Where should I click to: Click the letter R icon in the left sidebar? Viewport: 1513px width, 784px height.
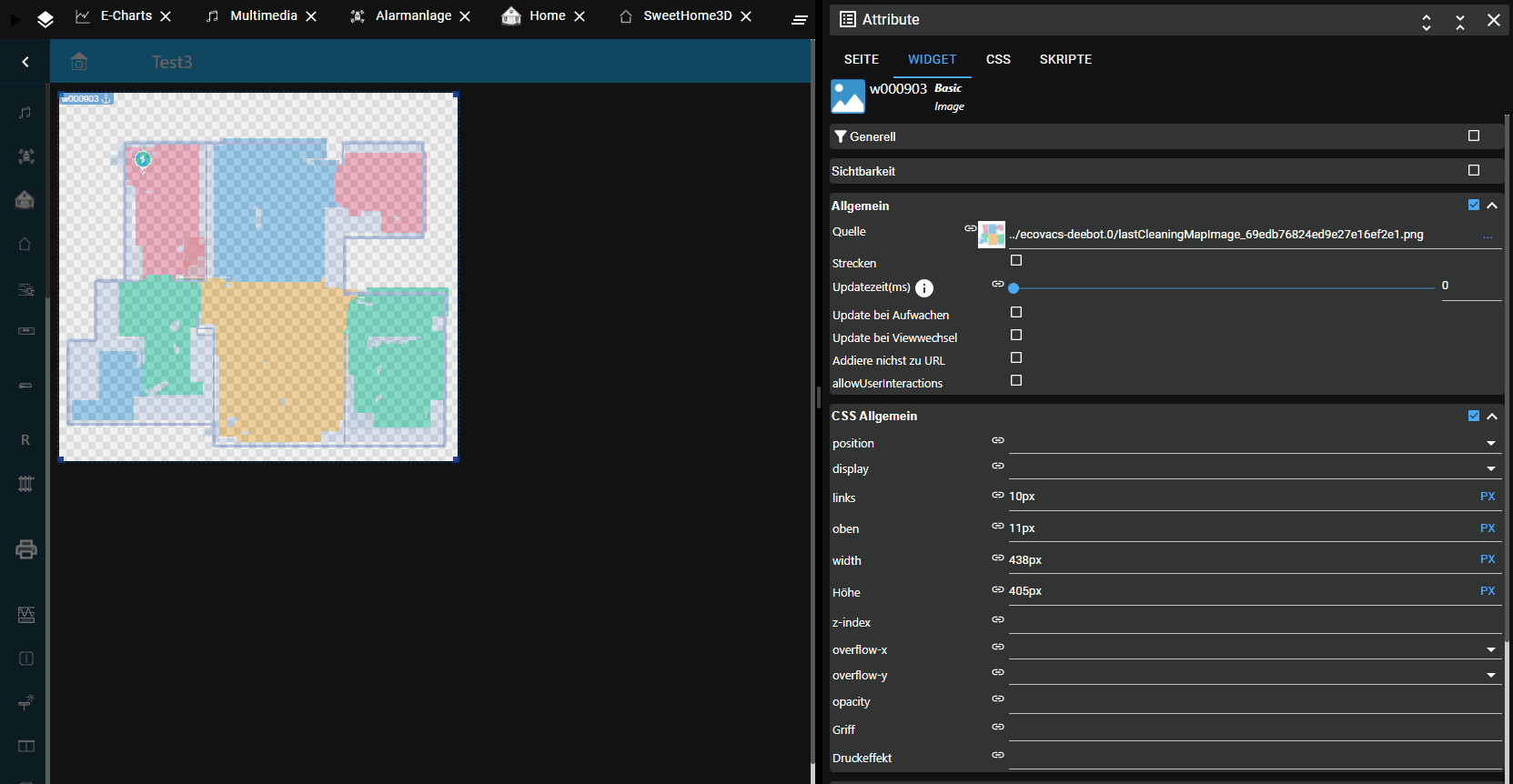click(x=25, y=440)
